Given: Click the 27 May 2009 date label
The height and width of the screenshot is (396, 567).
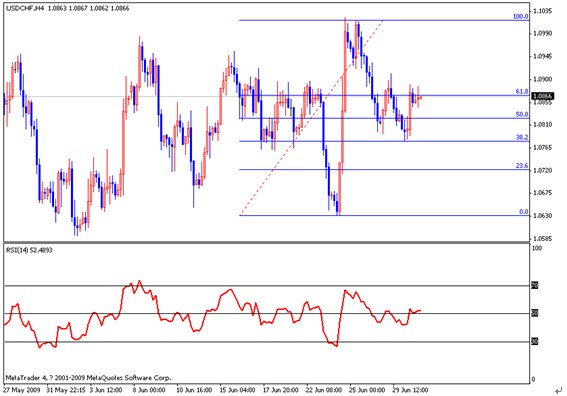Looking at the screenshot, I should [22, 390].
